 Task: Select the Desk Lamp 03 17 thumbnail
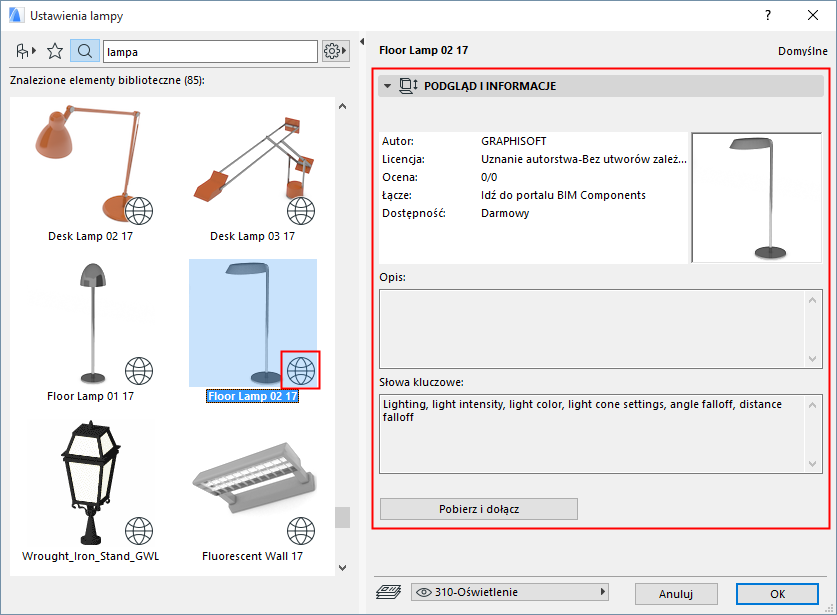252,163
